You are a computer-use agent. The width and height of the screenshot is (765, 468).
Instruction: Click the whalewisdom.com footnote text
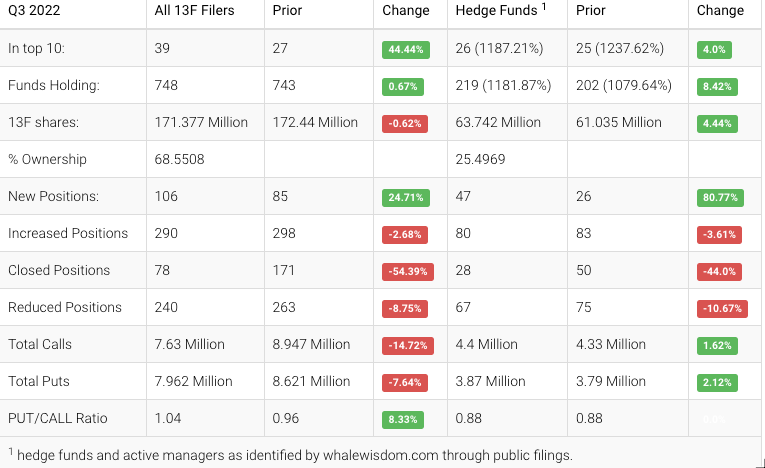[x=385, y=455]
